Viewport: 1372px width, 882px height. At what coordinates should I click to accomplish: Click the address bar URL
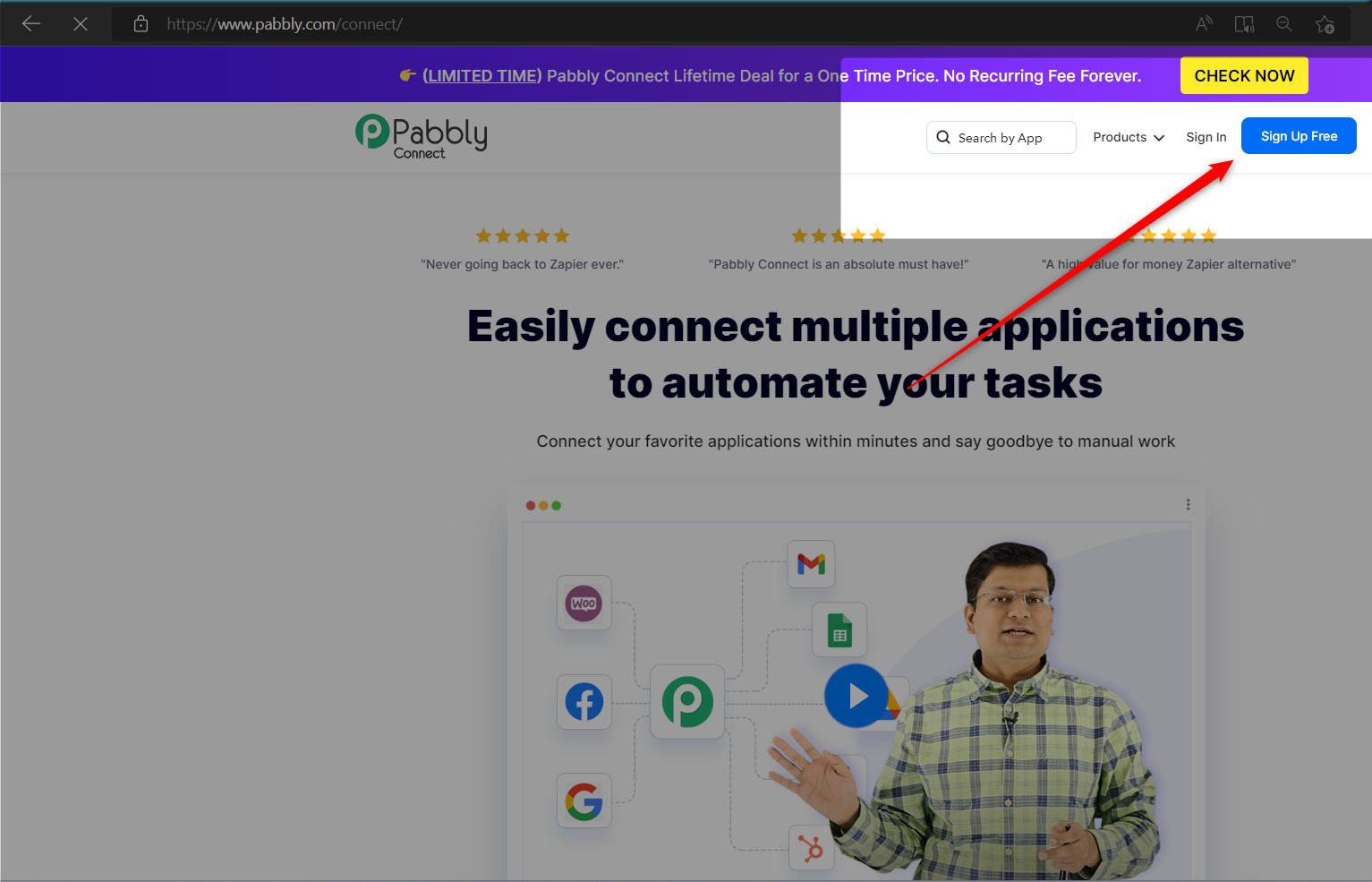285,24
